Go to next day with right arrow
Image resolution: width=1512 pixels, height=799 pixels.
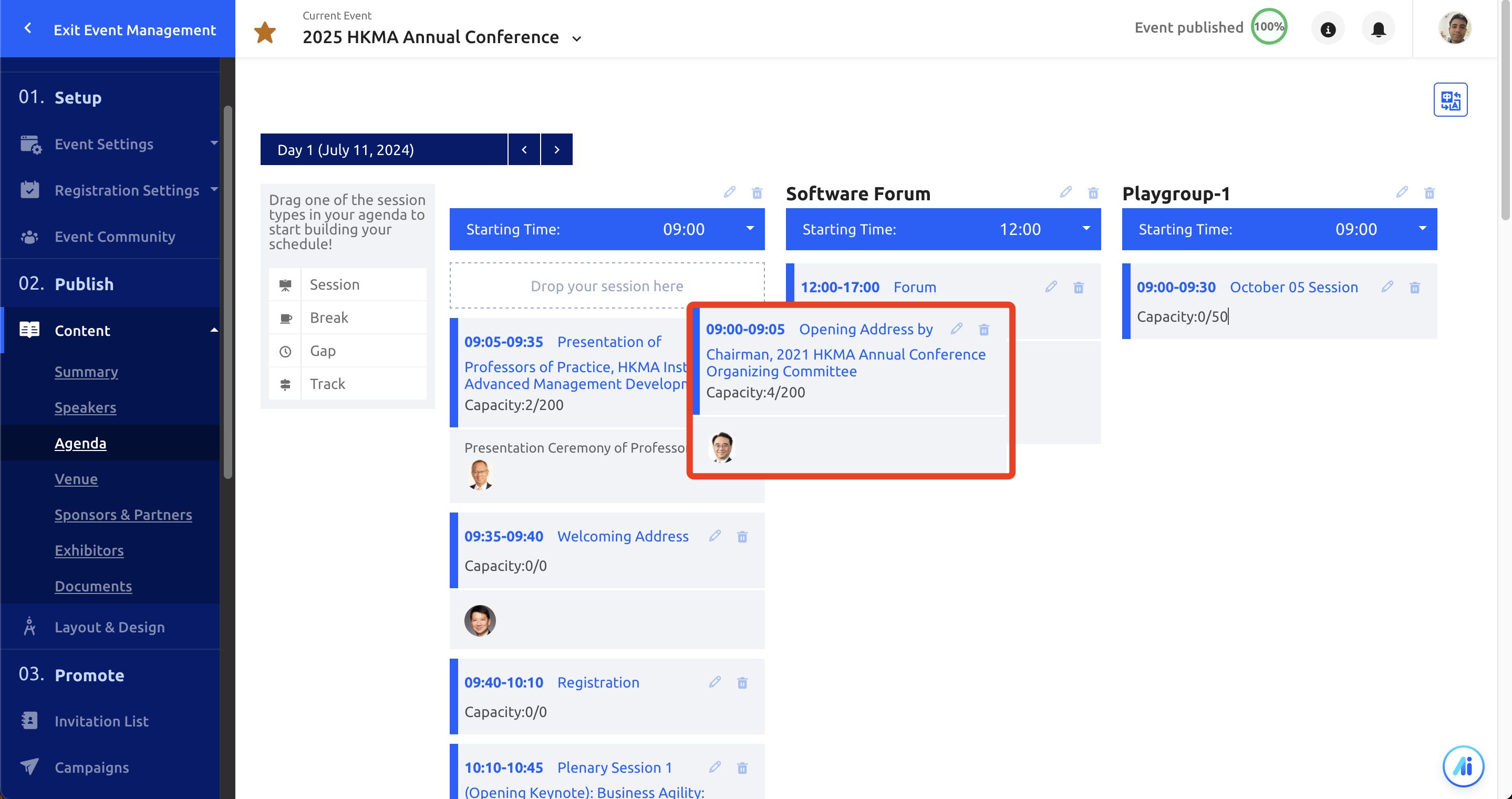point(556,150)
